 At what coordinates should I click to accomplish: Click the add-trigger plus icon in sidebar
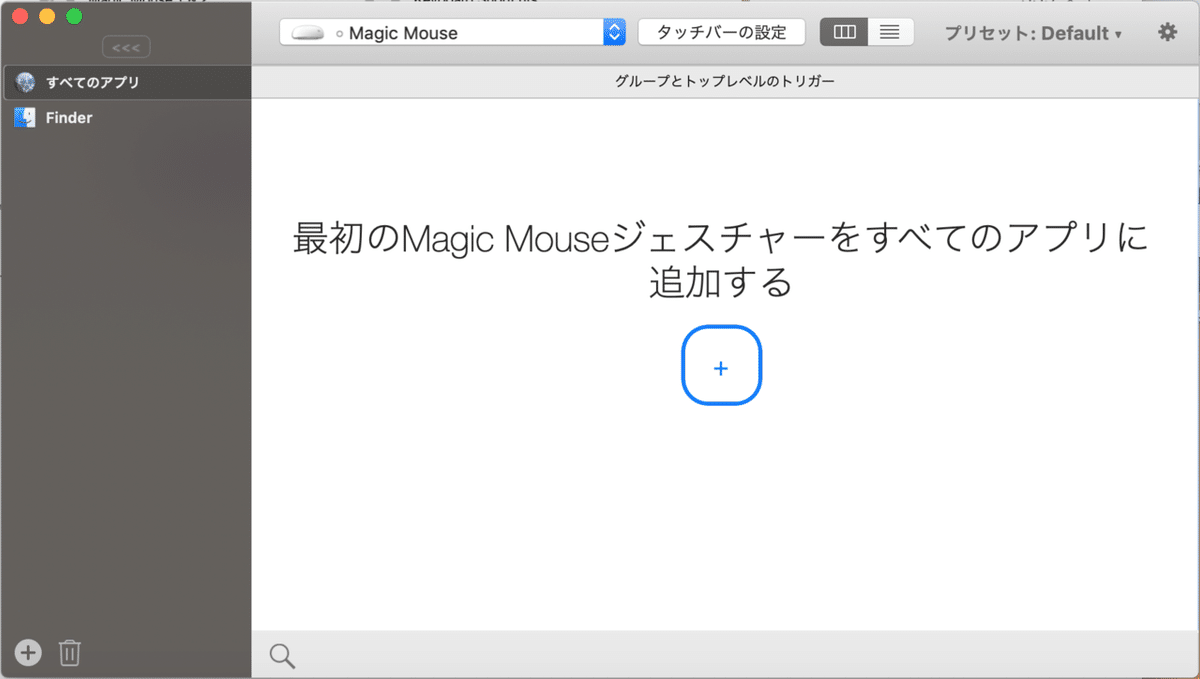click(27, 652)
